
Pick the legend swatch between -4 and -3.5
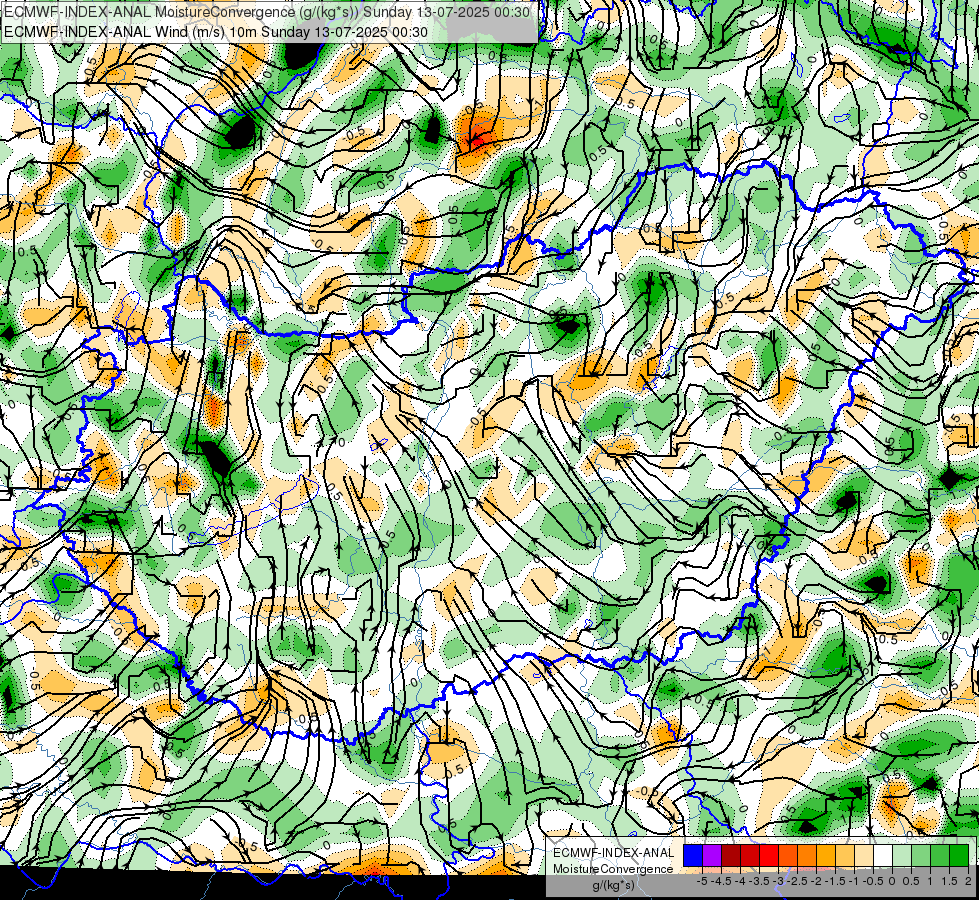tap(750, 855)
